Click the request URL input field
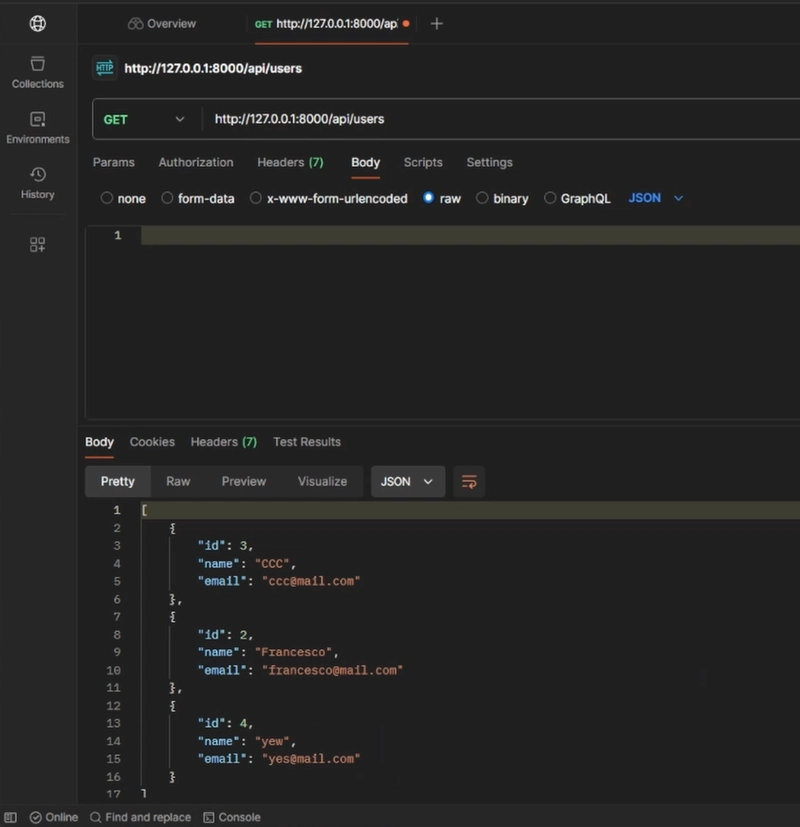The height and width of the screenshot is (827, 800). (x=501, y=119)
